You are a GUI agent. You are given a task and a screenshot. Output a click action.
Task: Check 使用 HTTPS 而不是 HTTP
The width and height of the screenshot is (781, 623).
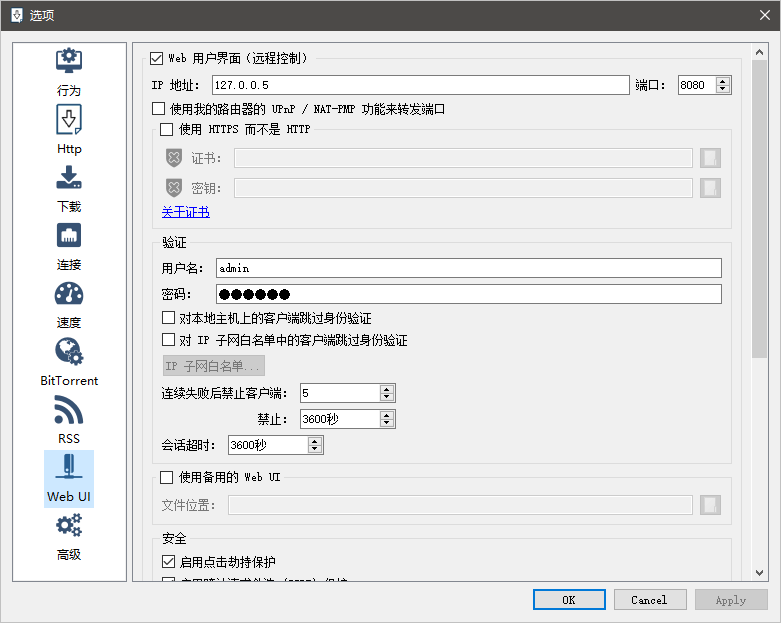pyautogui.click(x=166, y=129)
